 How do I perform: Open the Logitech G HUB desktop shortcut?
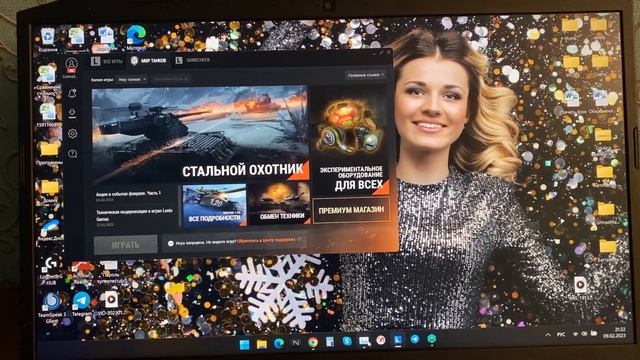click(51, 271)
